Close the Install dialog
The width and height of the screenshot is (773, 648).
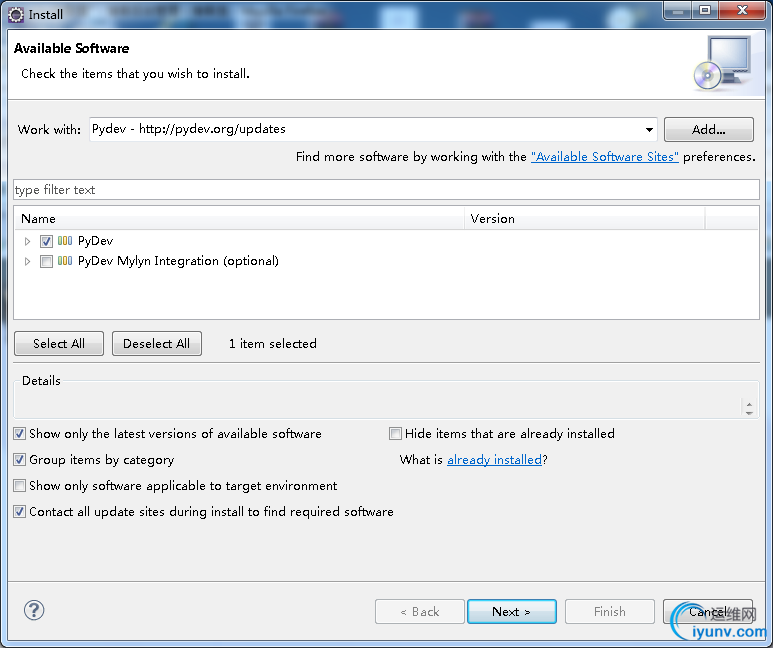click(x=742, y=11)
